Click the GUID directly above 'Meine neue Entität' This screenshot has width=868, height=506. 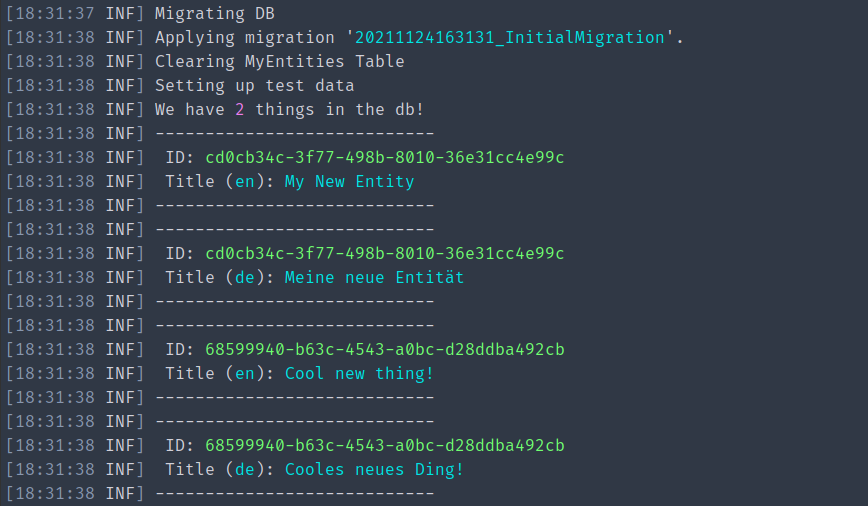click(384, 253)
